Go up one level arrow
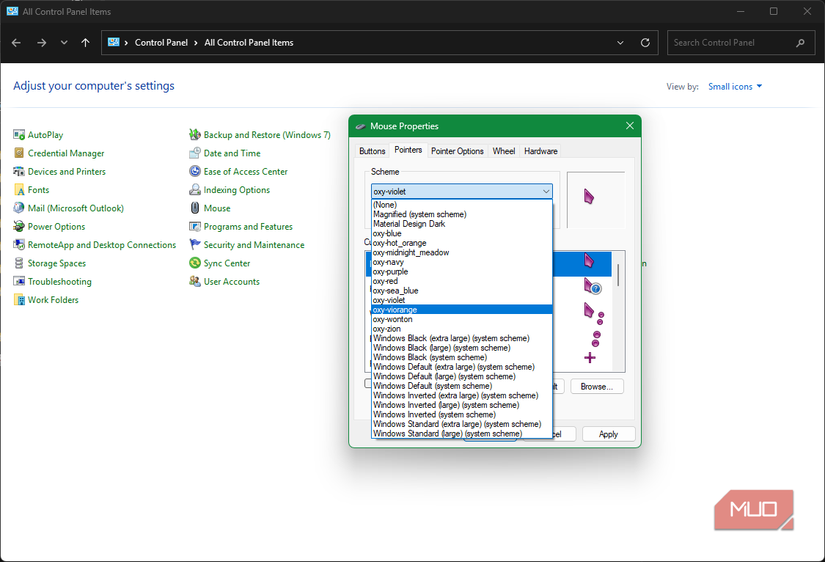The width and height of the screenshot is (825, 562). point(85,43)
